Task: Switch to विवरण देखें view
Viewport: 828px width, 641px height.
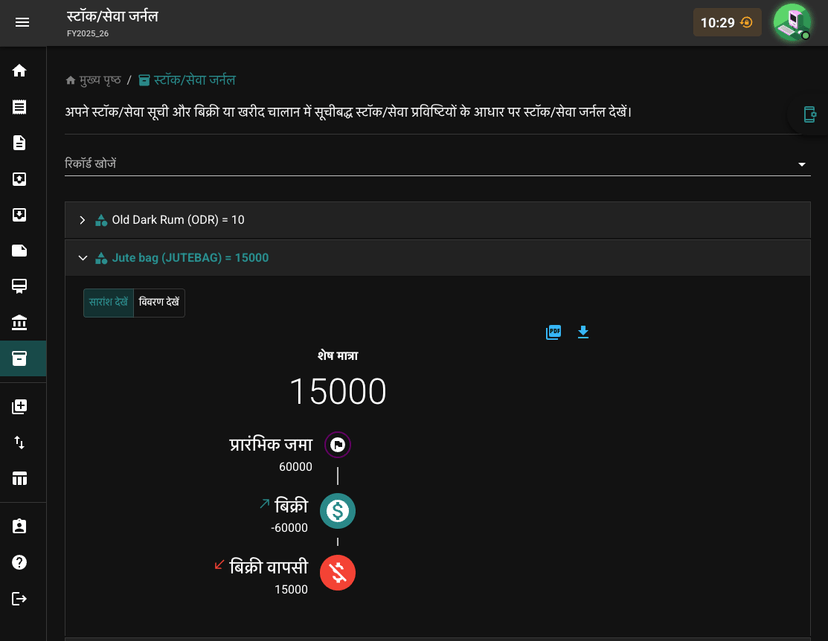Action: [x=159, y=302]
